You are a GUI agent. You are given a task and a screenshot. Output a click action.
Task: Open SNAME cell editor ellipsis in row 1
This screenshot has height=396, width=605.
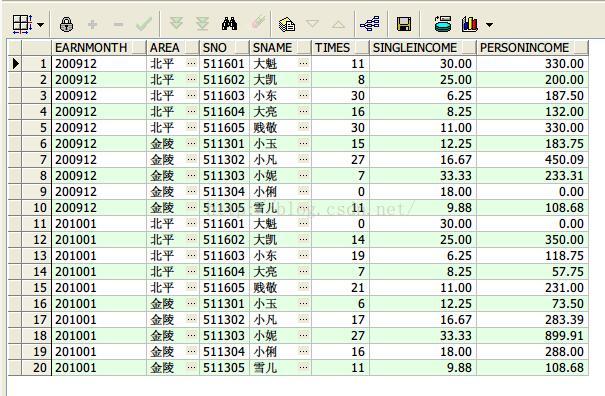click(303, 63)
